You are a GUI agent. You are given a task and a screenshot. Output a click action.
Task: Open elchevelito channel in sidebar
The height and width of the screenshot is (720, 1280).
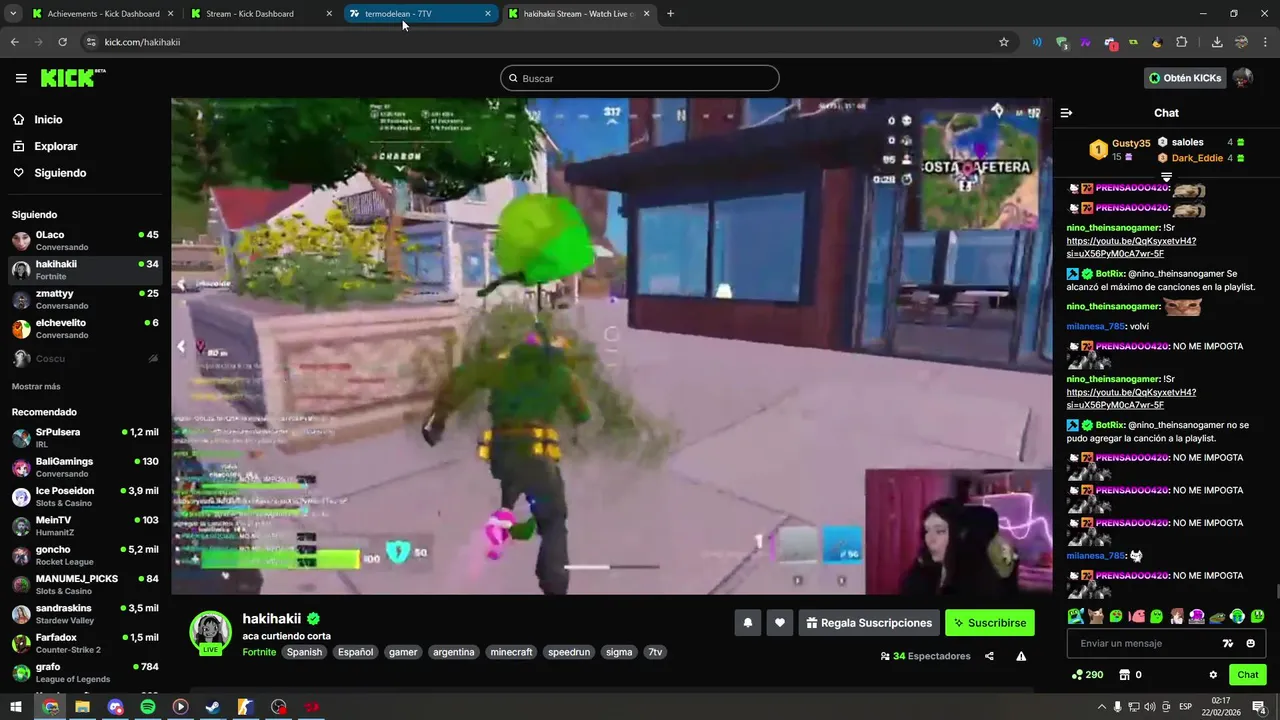click(x=85, y=328)
